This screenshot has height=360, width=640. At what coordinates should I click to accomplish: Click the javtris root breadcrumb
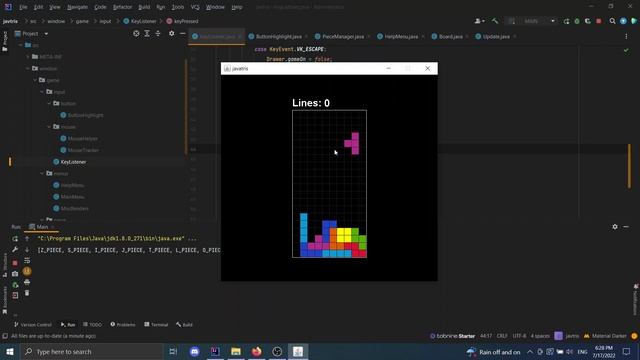pyautogui.click(x=10, y=21)
